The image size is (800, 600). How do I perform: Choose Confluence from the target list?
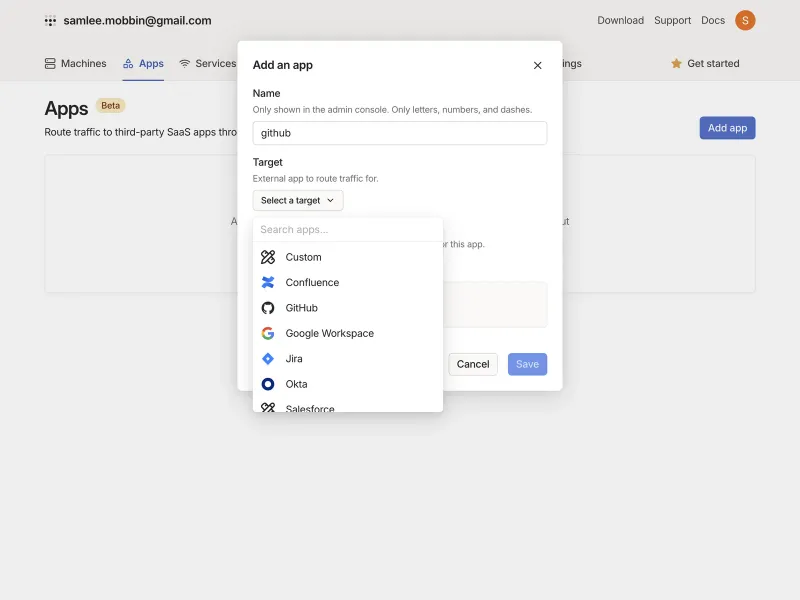coord(348,282)
